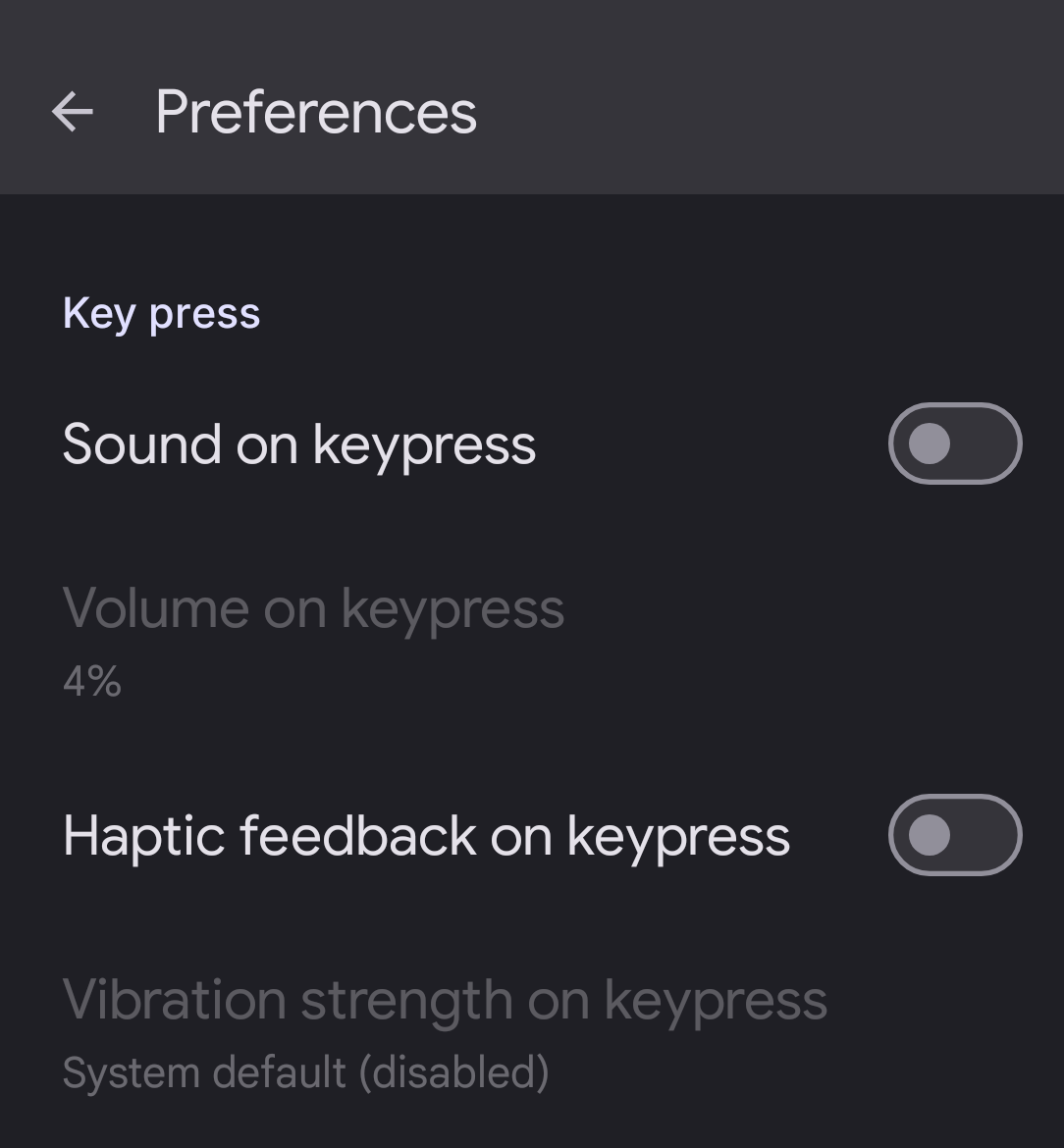Click the Preferences page title
Image resolution: width=1064 pixels, height=1148 pixels.
point(316,112)
